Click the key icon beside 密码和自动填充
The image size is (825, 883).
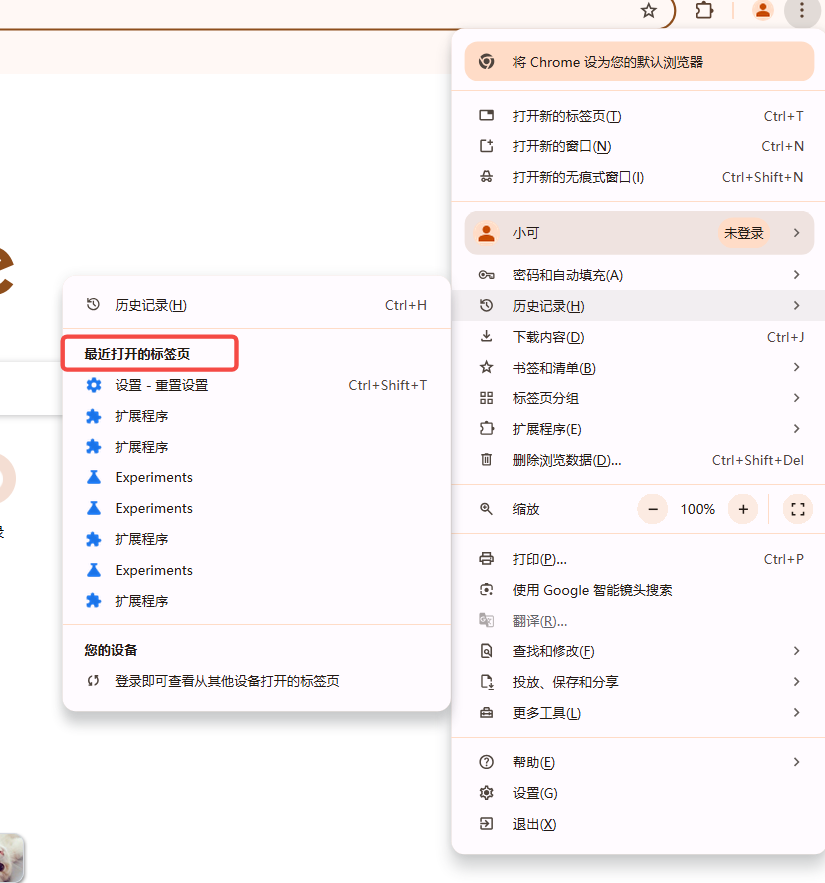[487, 275]
